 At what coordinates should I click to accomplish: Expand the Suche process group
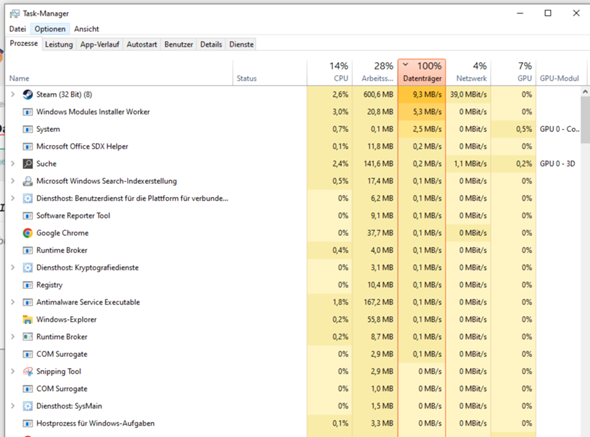tap(12, 164)
